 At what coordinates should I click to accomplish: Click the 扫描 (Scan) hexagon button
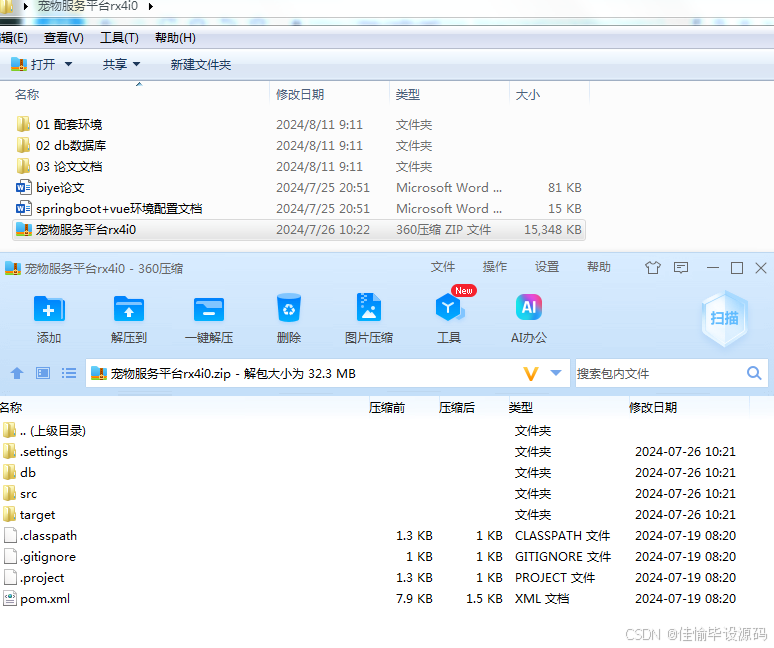click(725, 318)
